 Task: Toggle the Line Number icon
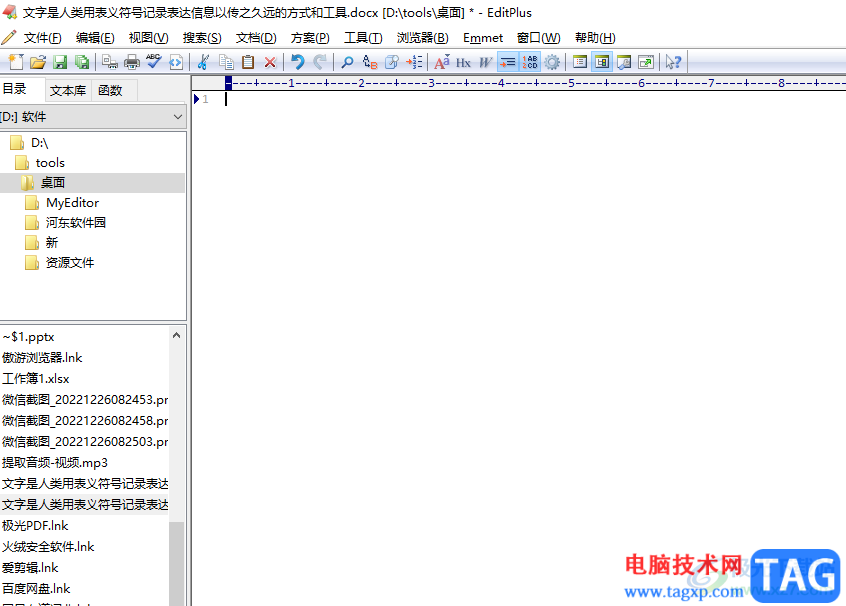pos(530,62)
